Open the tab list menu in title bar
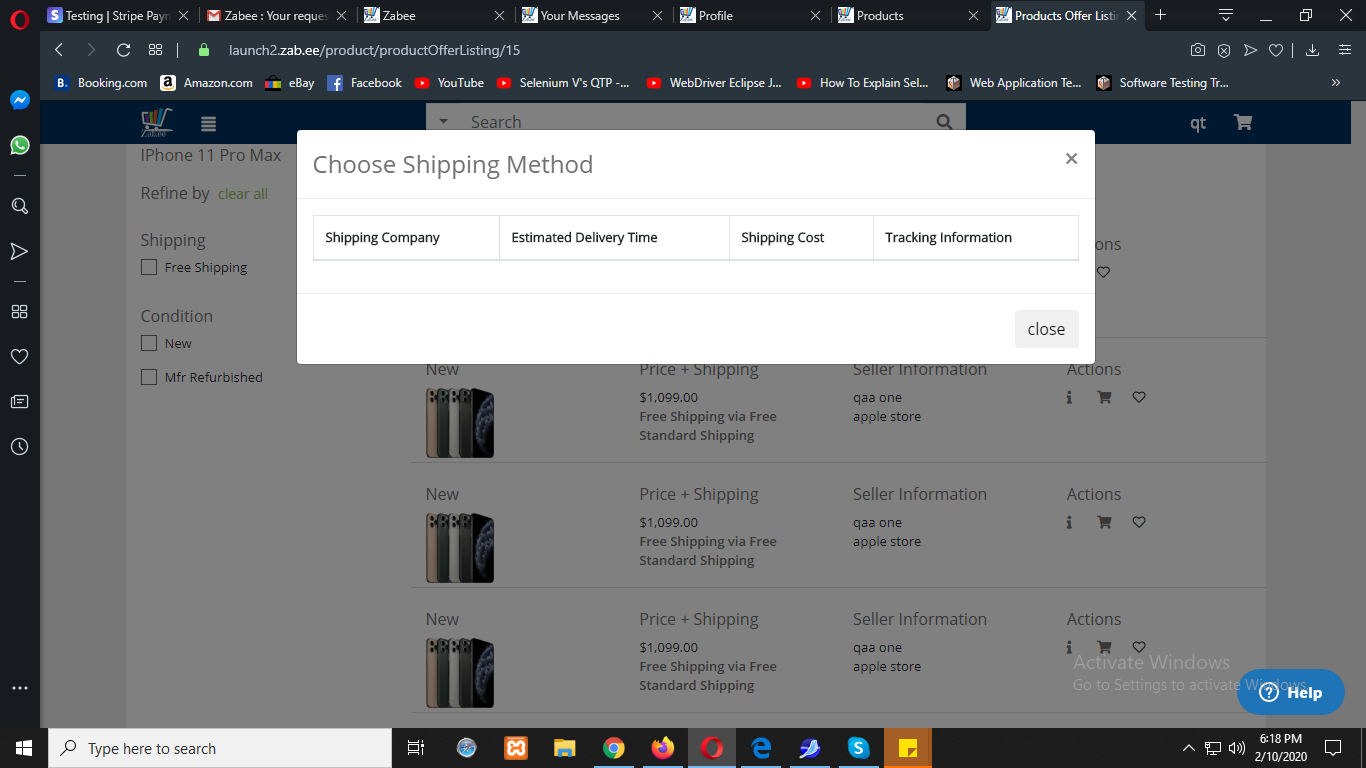The image size is (1366, 768). [1226, 15]
